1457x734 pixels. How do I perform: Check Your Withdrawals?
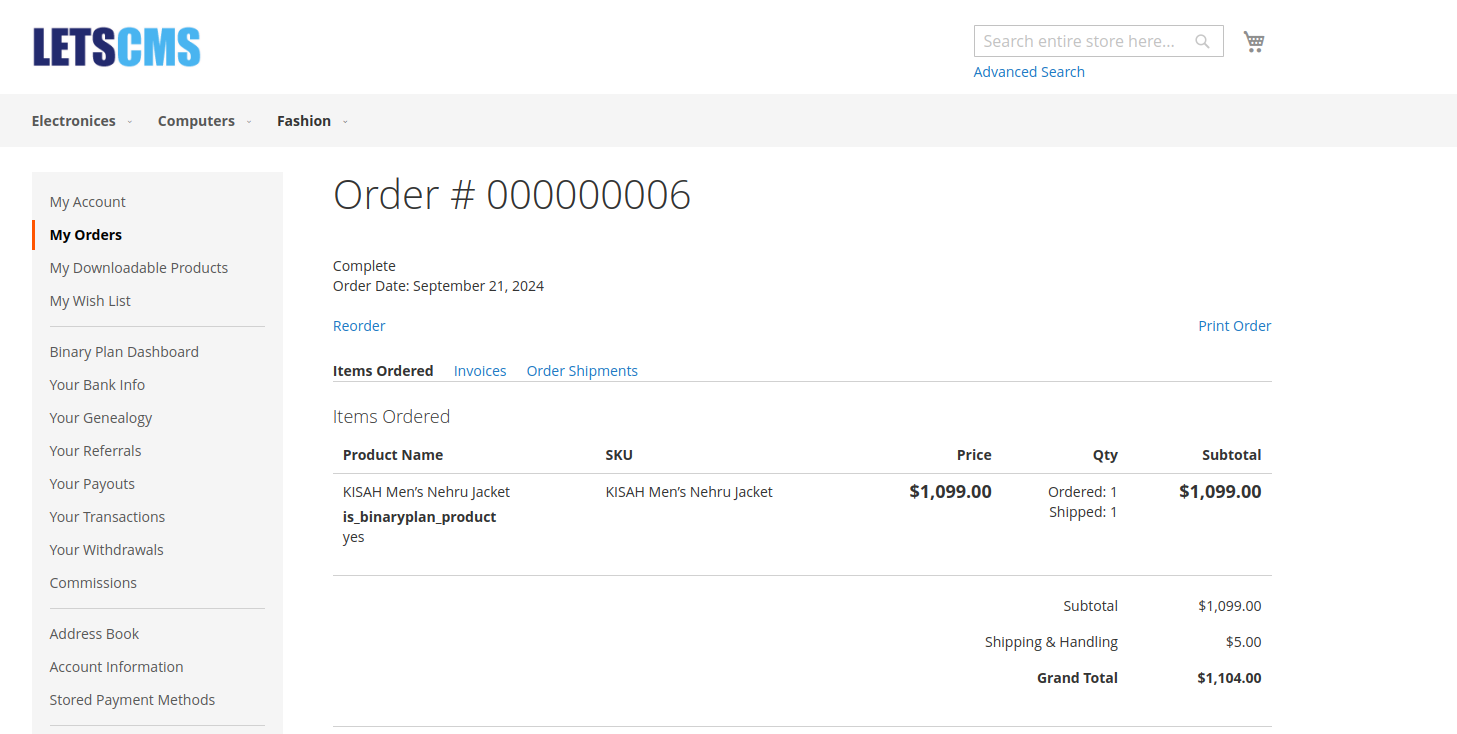(x=106, y=549)
